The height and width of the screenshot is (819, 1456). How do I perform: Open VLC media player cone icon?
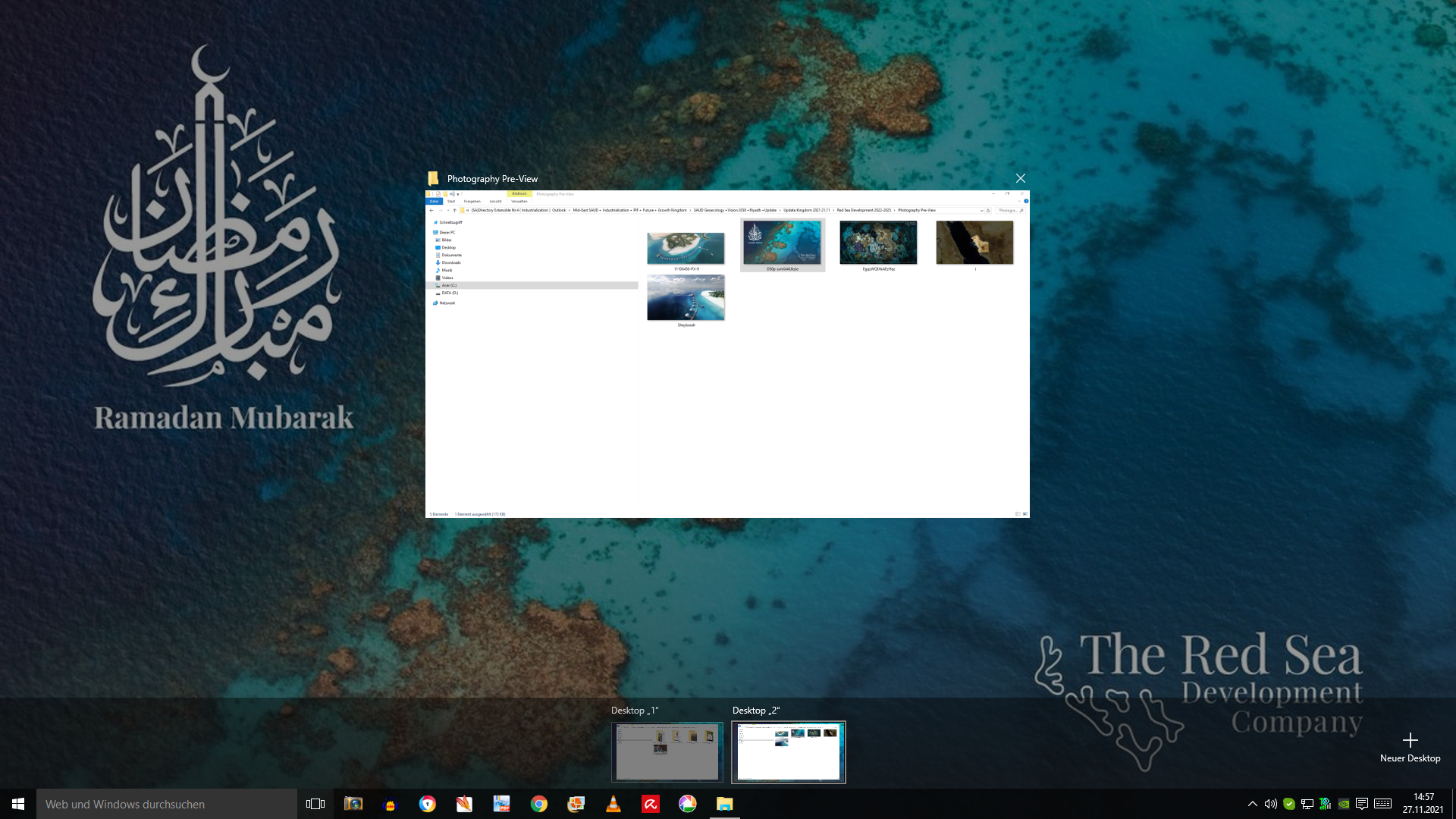(613, 804)
